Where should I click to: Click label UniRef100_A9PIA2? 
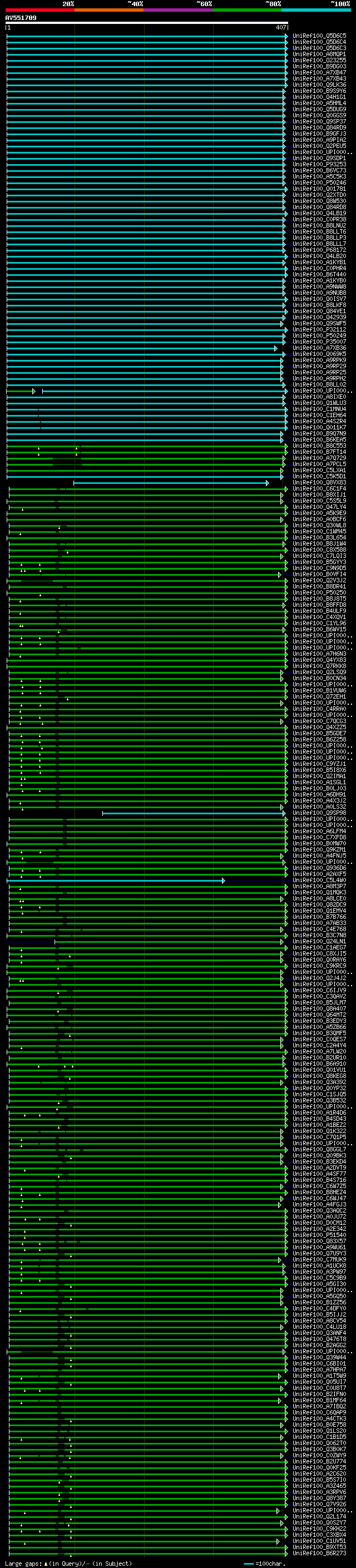click(x=319, y=140)
